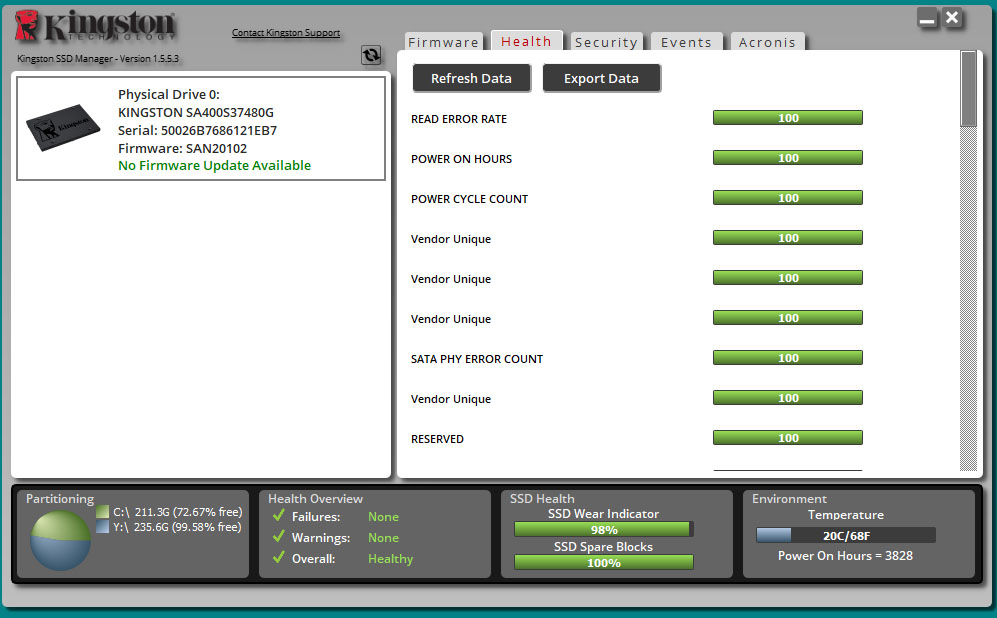997x618 pixels.
Task: Click the SSD Wear Indicator 98% bar
Action: pos(603,530)
